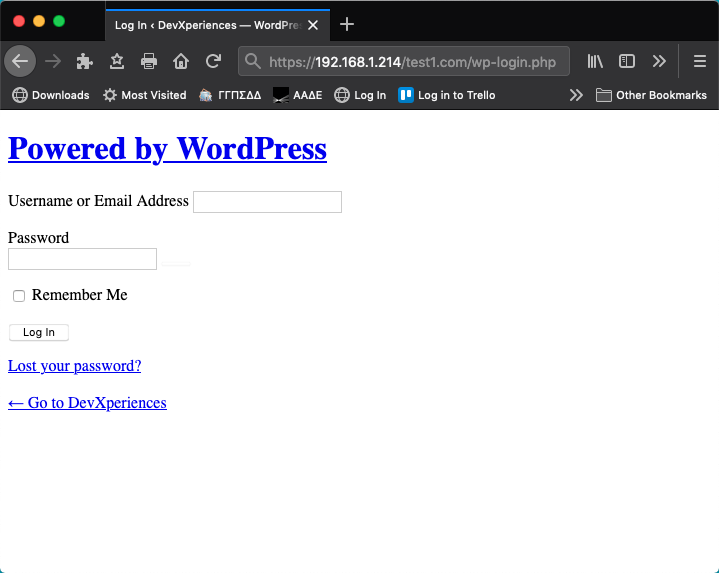Open the Downloads bookmark
The height and width of the screenshot is (573, 719).
click(50, 95)
